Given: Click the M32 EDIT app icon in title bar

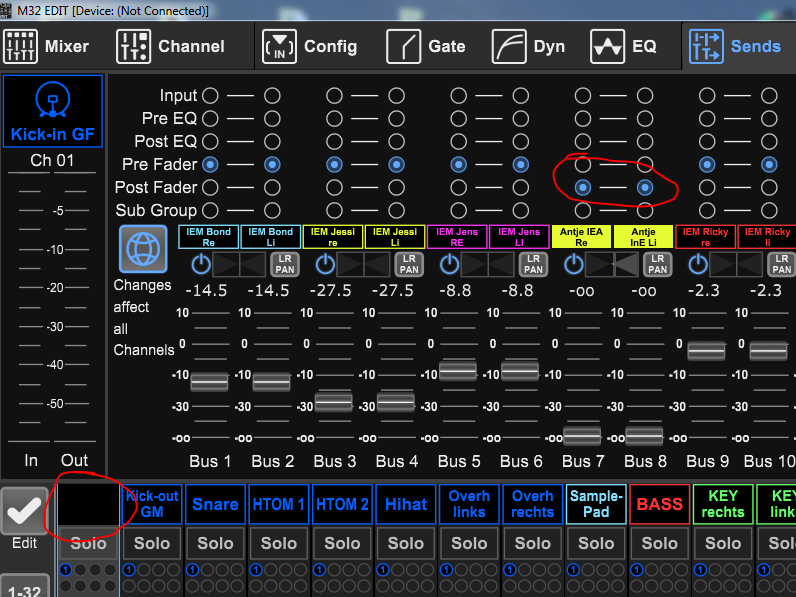Looking at the screenshot, I should (x=6, y=10).
